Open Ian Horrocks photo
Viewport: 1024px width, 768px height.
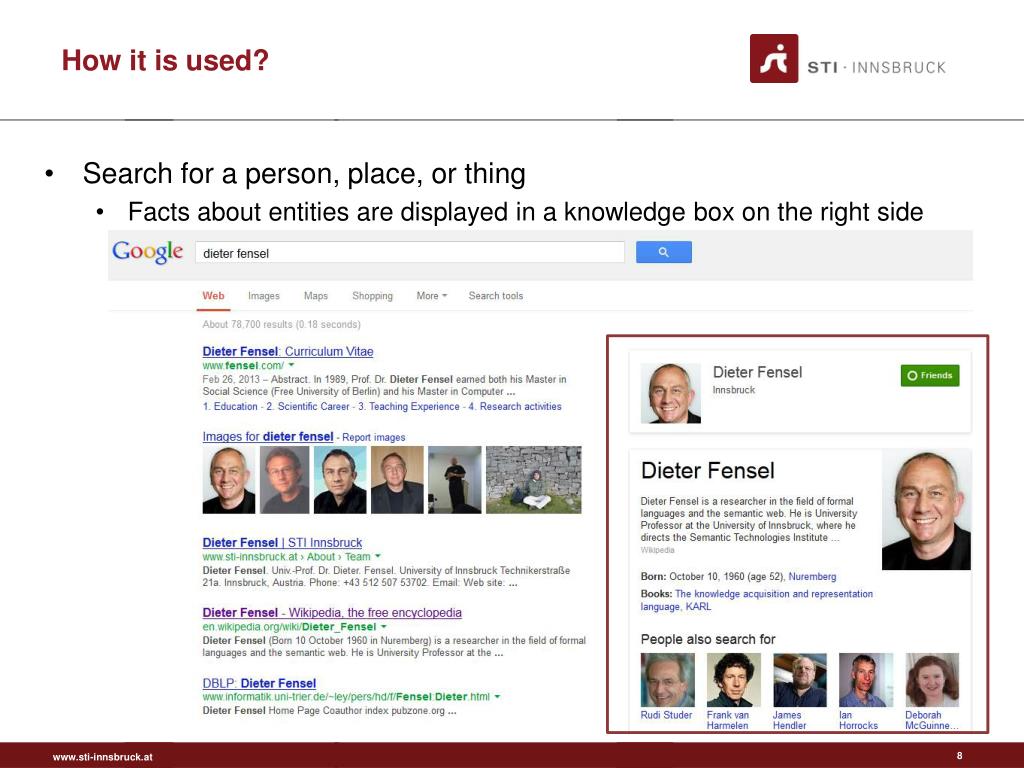pyautogui.click(x=866, y=680)
